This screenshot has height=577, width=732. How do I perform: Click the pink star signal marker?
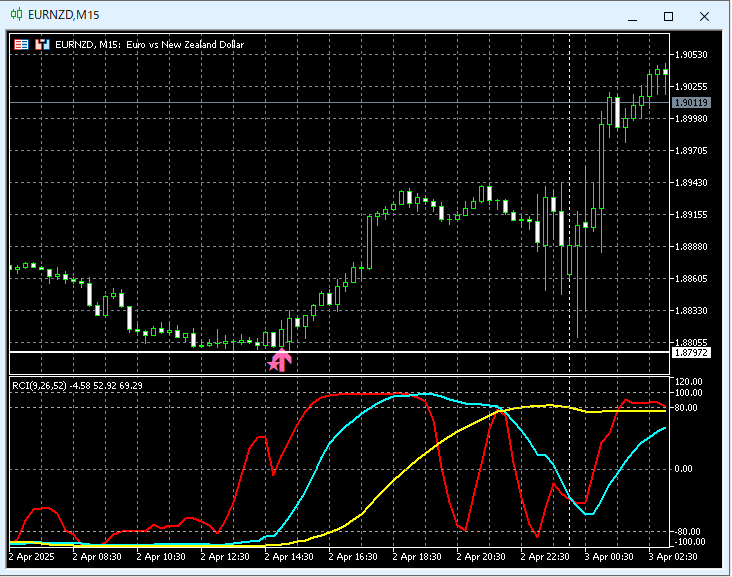tap(274, 365)
